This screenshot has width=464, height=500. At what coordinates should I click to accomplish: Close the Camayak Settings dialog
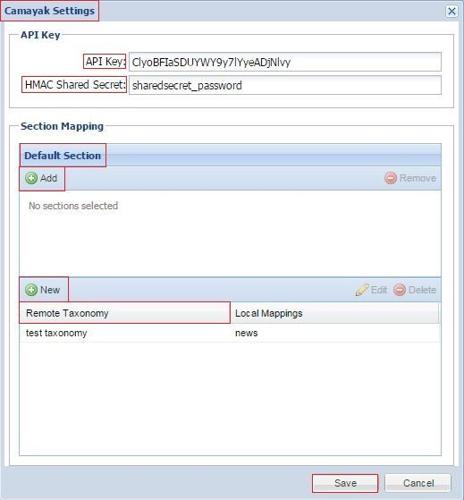point(452,11)
